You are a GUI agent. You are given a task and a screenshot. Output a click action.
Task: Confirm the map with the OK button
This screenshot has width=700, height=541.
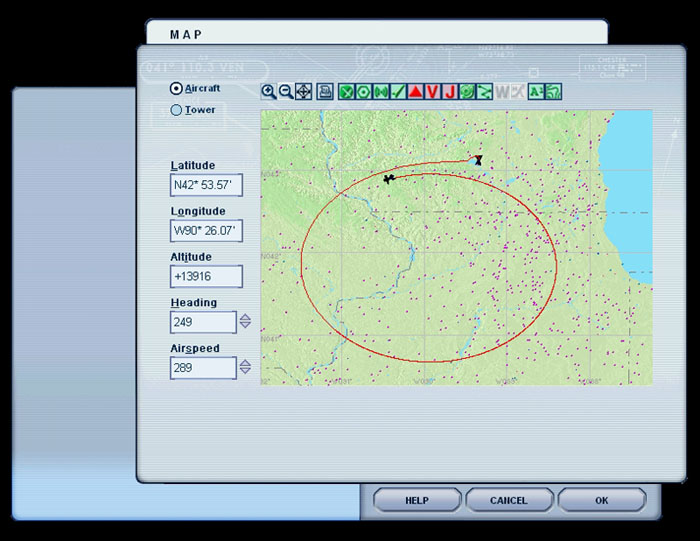601,500
